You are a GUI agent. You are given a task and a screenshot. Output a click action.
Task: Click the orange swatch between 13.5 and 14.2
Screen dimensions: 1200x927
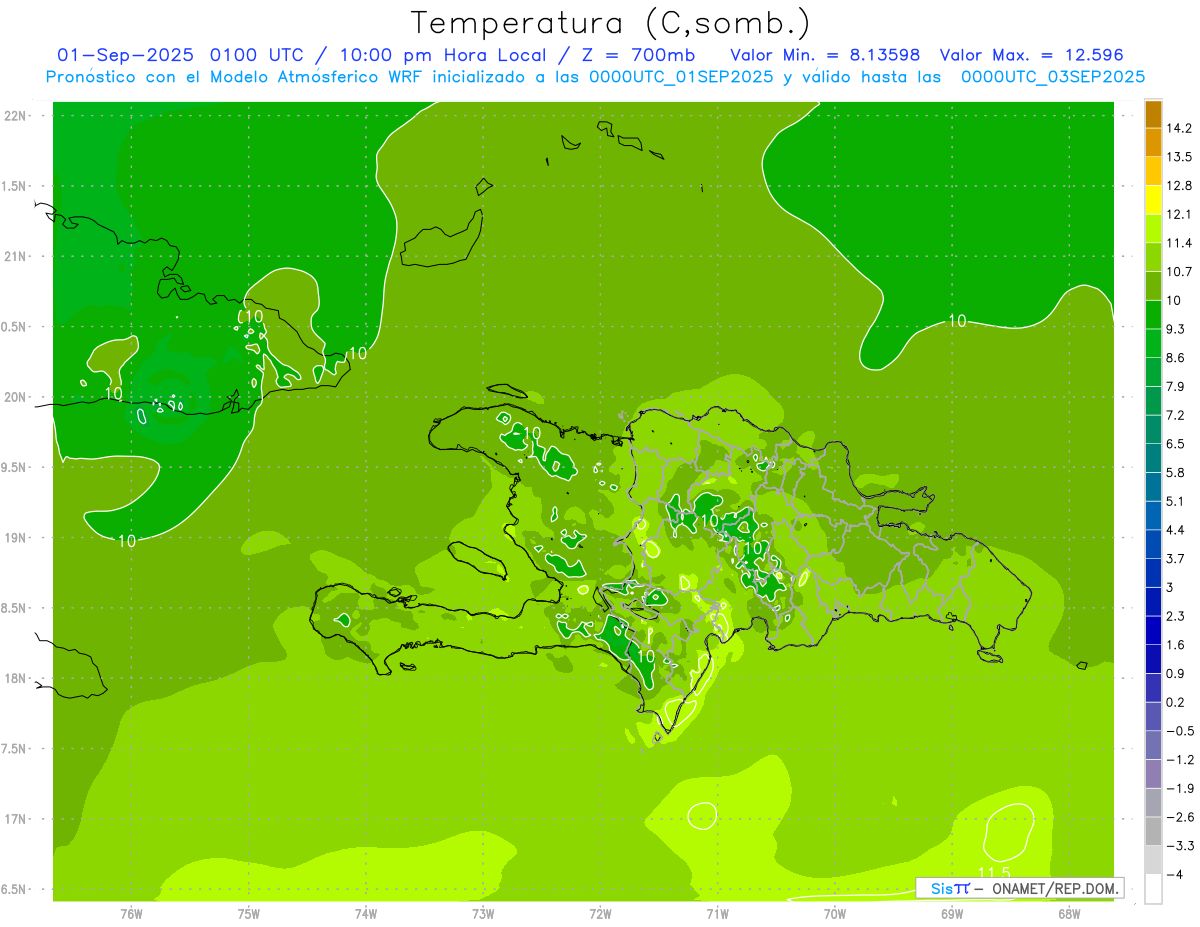point(1153,142)
